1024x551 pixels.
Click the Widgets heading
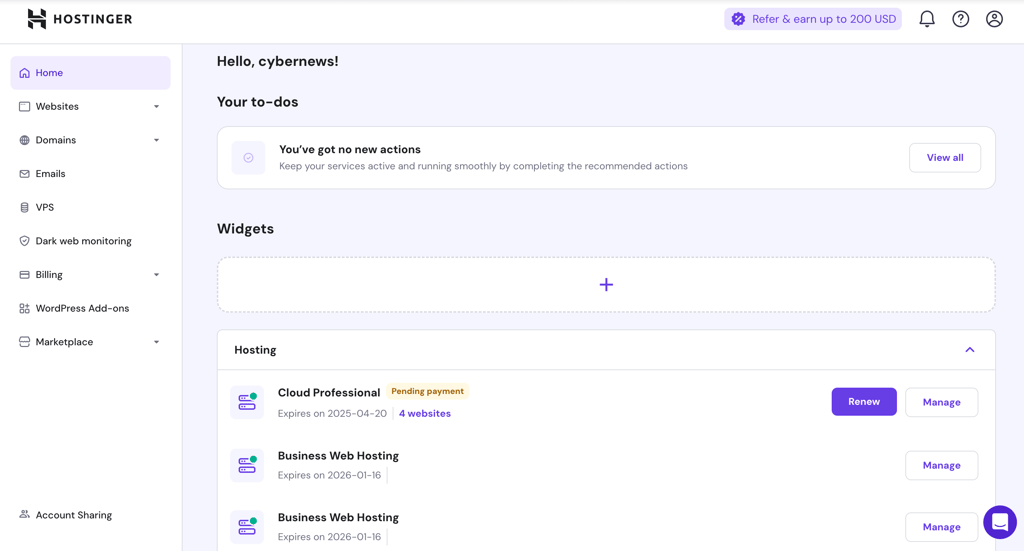coord(245,228)
